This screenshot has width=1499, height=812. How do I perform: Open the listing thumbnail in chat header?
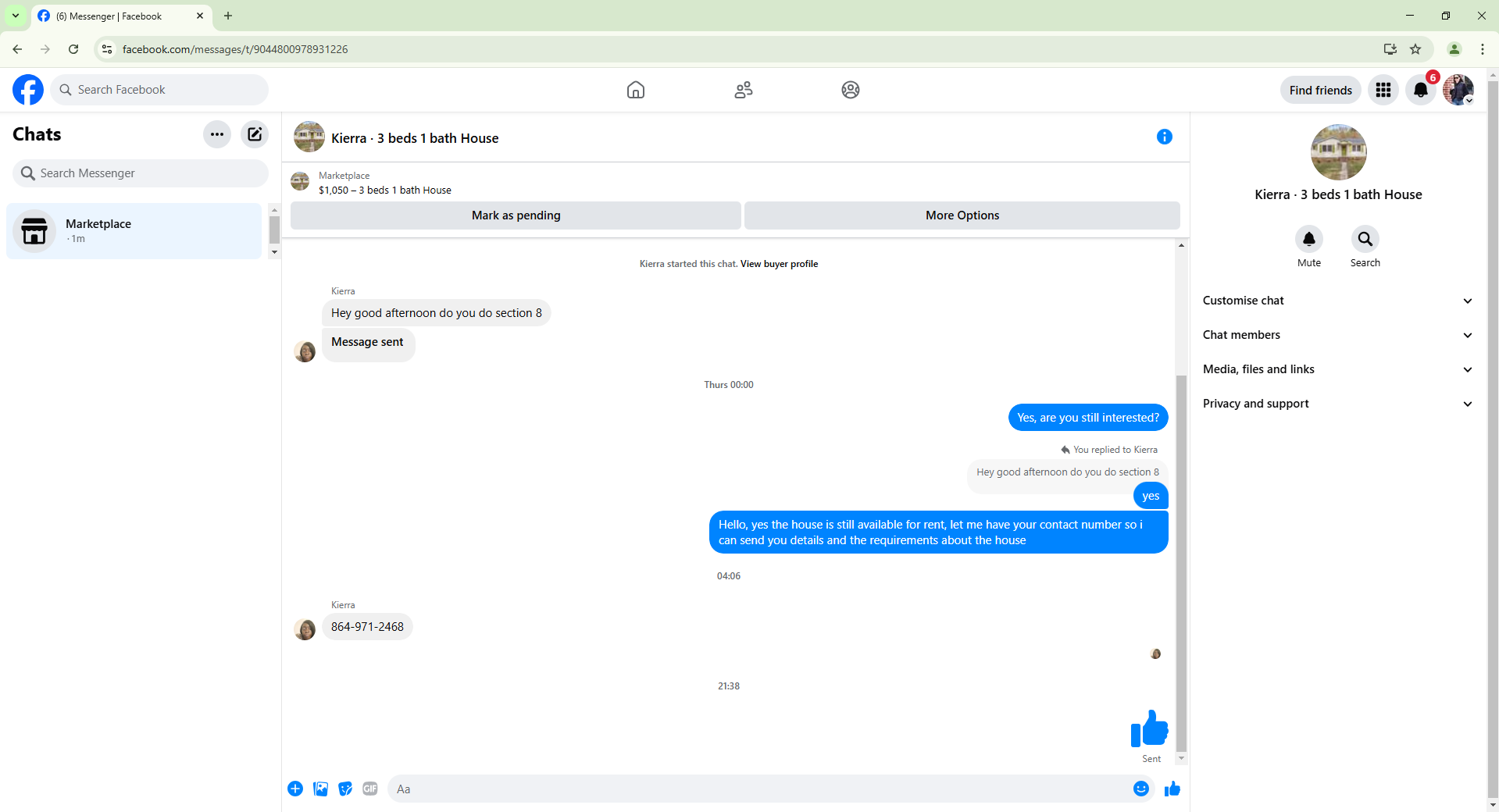coord(309,137)
